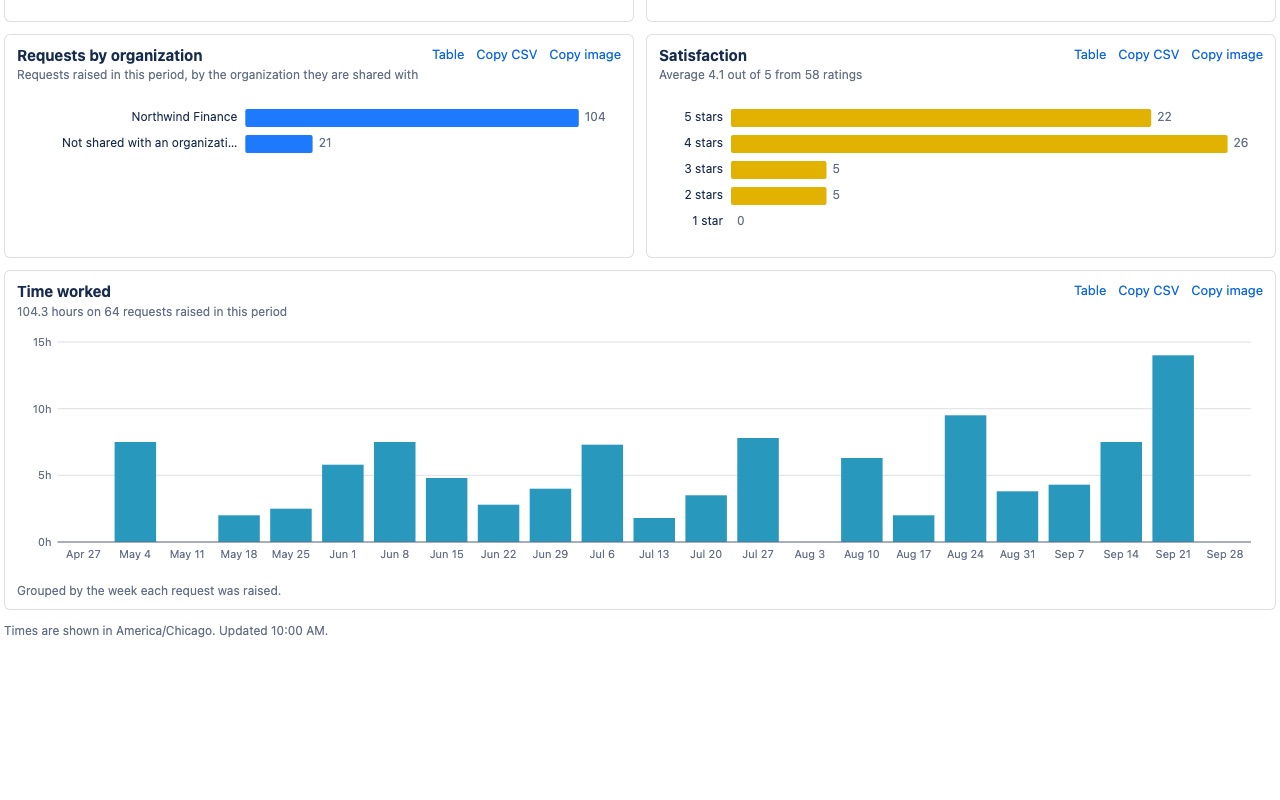Click the Satisfaction card heading

click(x=703, y=56)
